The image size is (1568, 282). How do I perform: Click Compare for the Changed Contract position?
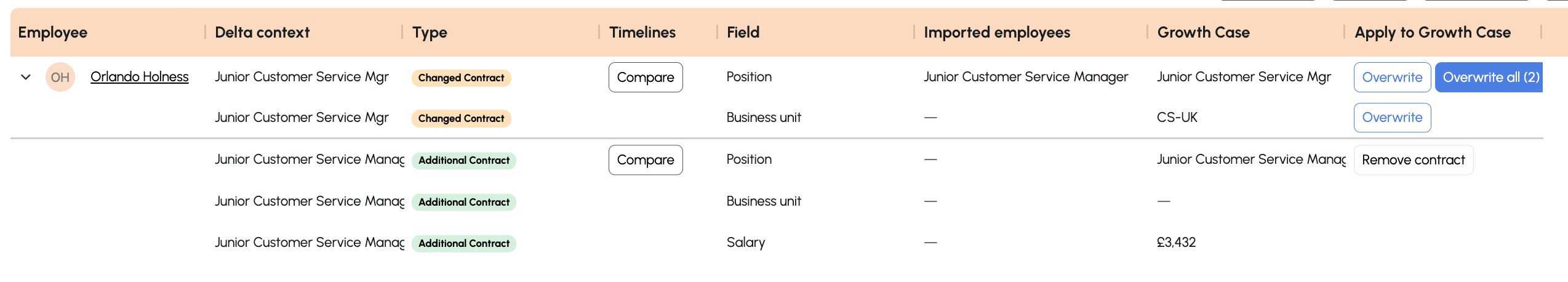(646, 78)
